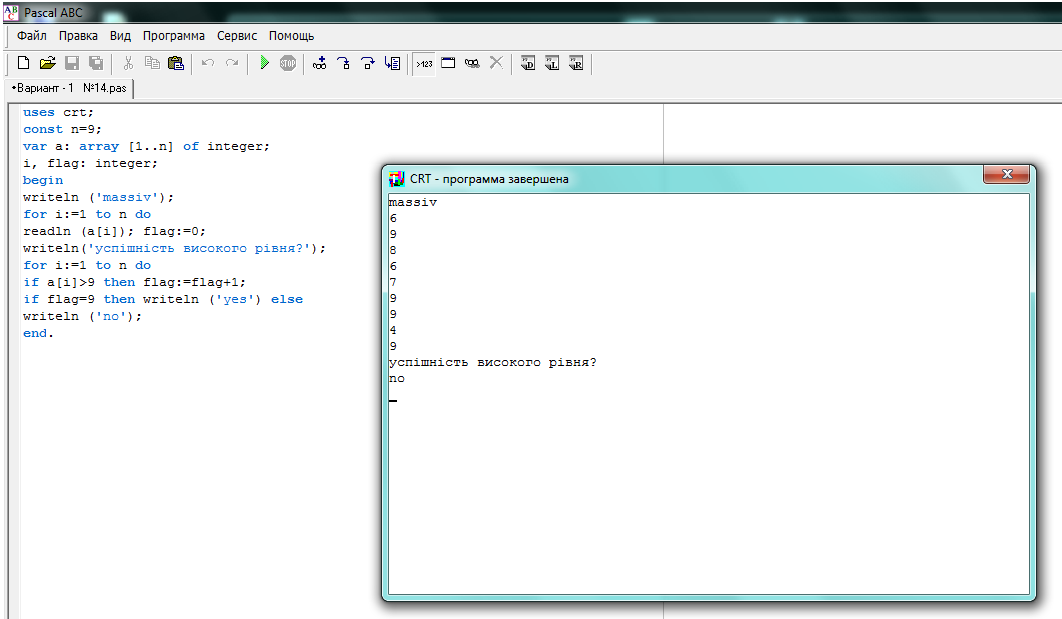Click the R toolbar icon
Image resolution: width=1062 pixels, height=619 pixels.
pyautogui.click(x=576, y=63)
